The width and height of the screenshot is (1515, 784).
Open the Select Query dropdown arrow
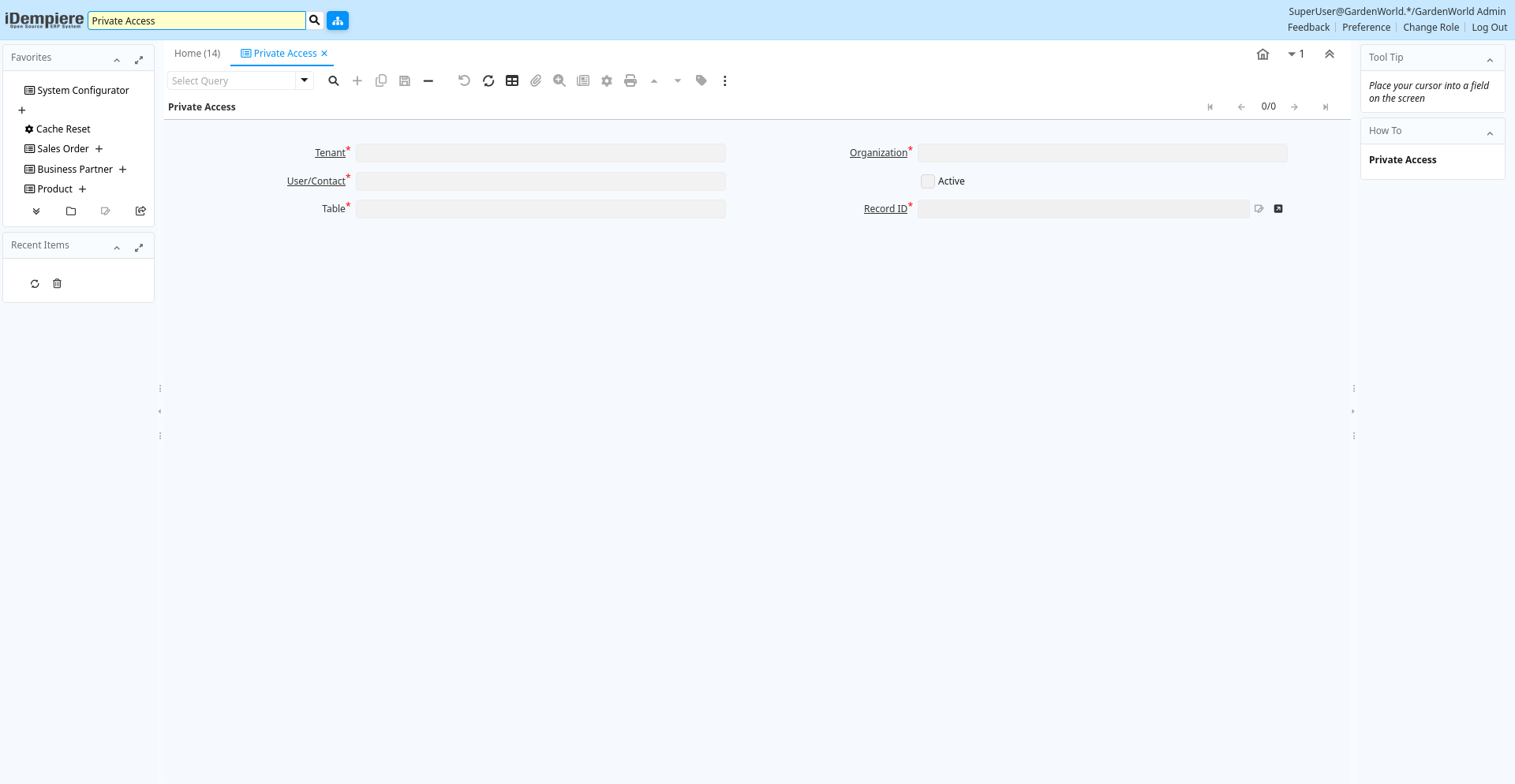point(305,80)
